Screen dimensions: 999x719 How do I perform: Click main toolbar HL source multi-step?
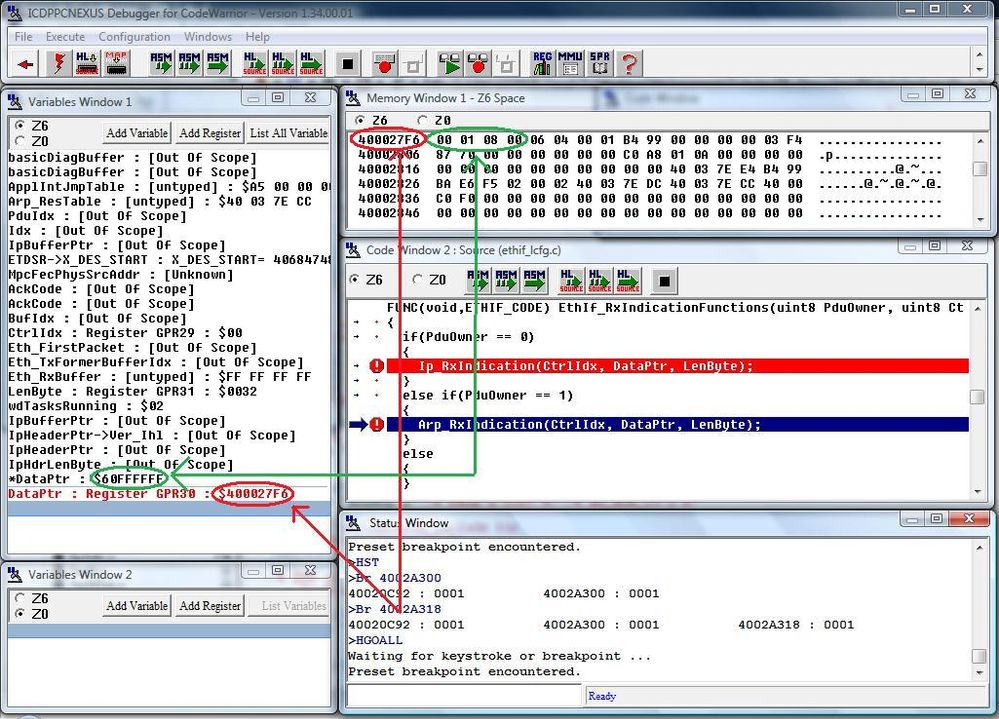283,64
